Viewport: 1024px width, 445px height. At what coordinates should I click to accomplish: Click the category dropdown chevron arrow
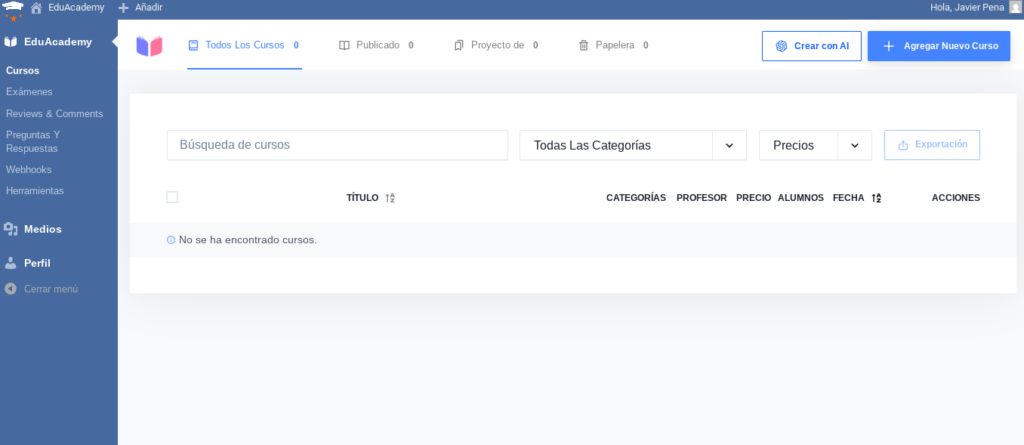(729, 145)
